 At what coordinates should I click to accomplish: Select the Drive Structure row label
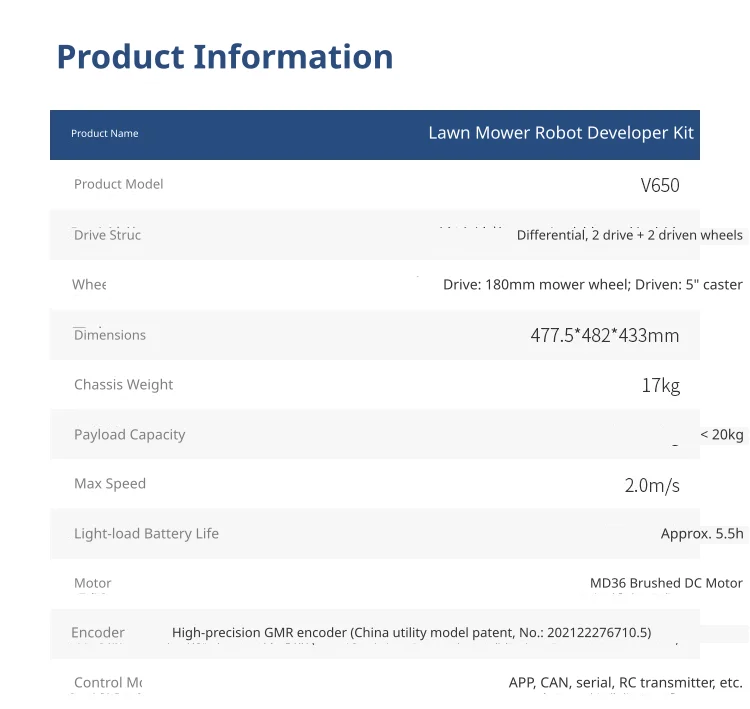pos(107,235)
